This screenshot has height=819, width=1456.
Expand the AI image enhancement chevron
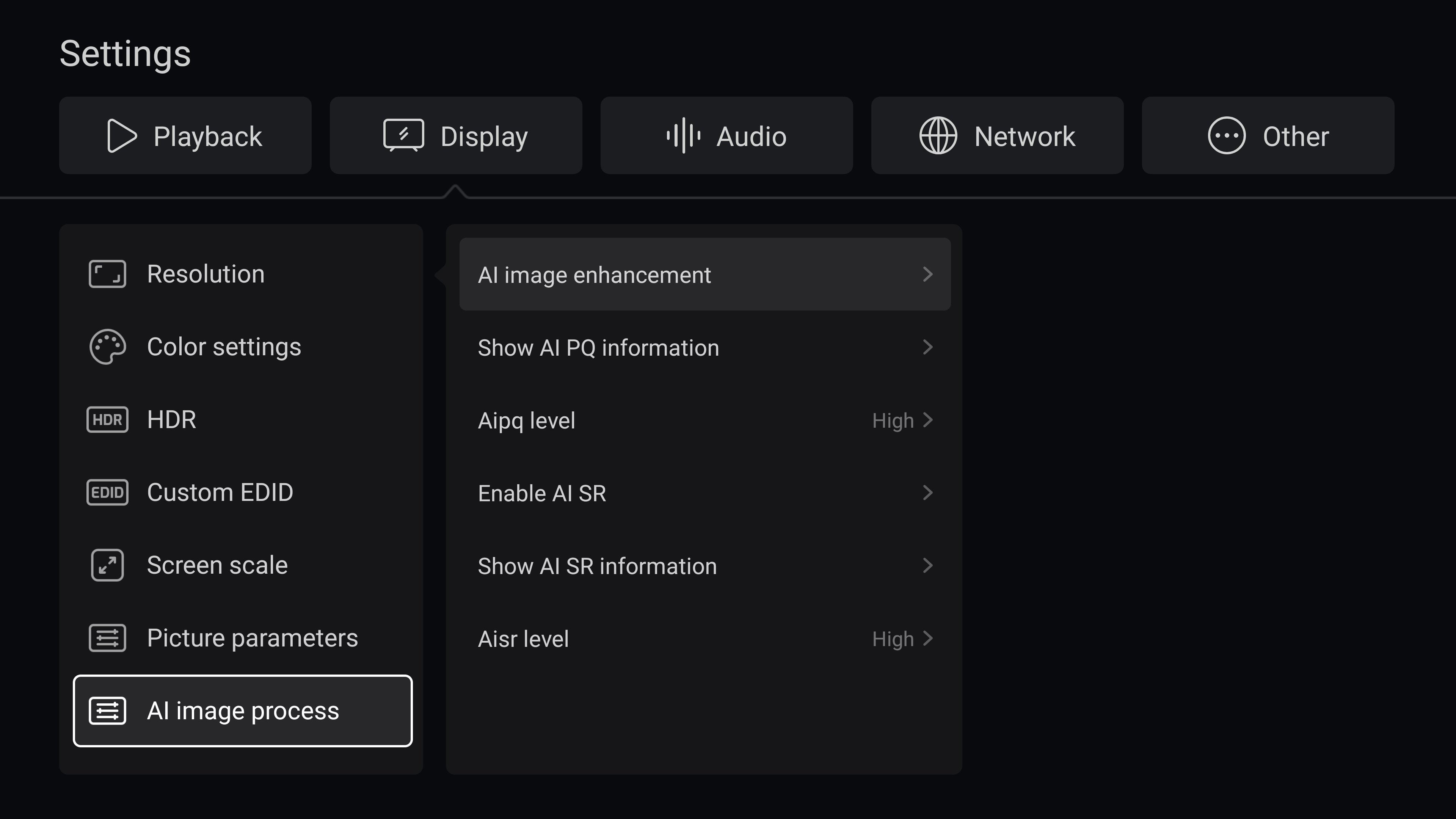(x=927, y=274)
